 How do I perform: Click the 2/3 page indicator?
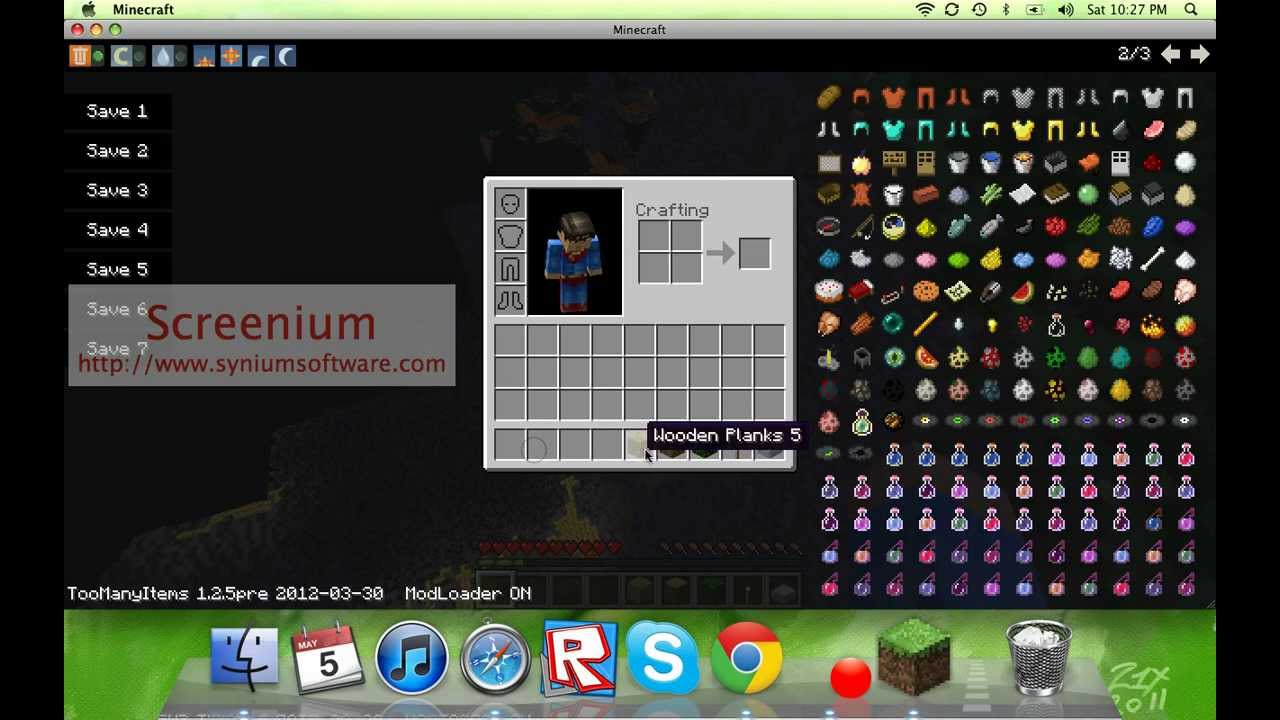coord(1134,54)
